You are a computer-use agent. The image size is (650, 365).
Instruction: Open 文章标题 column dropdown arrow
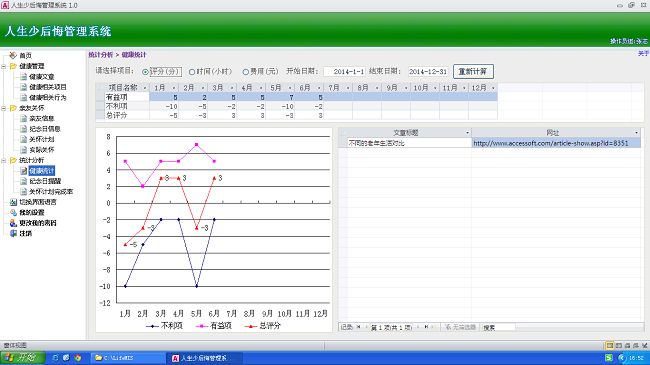(467, 133)
